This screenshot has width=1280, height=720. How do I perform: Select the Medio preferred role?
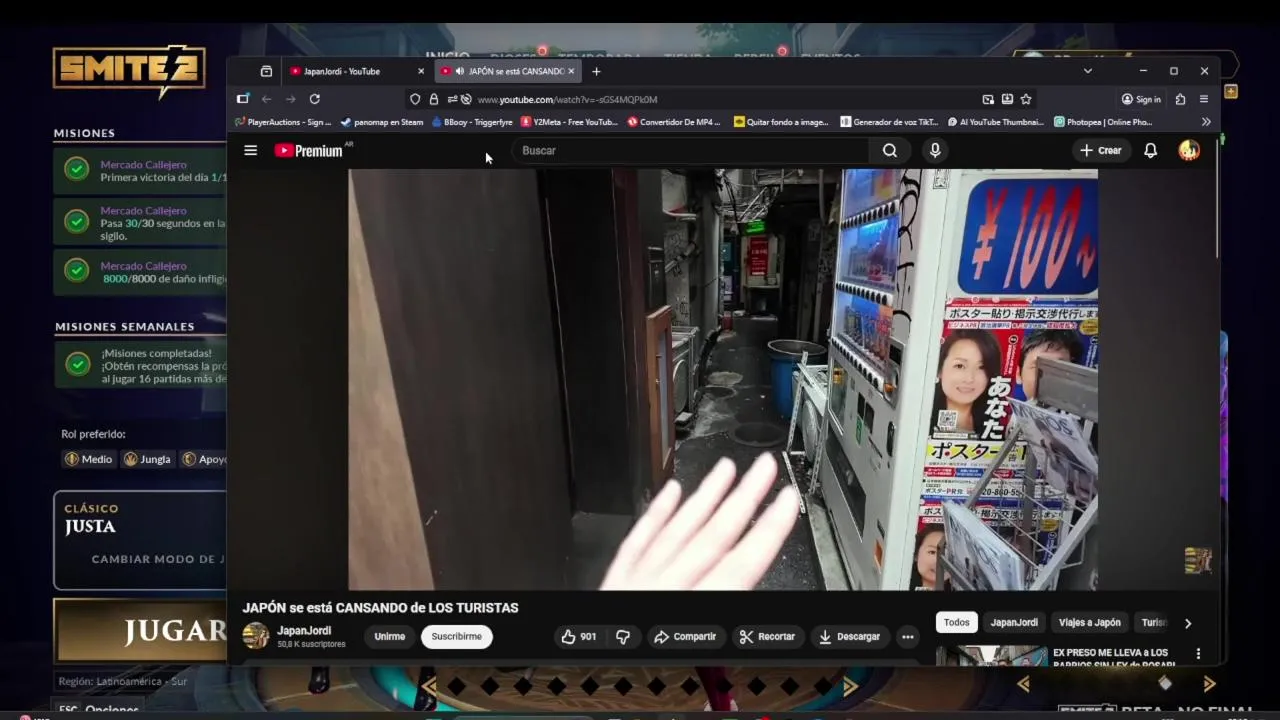pos(89,459)
